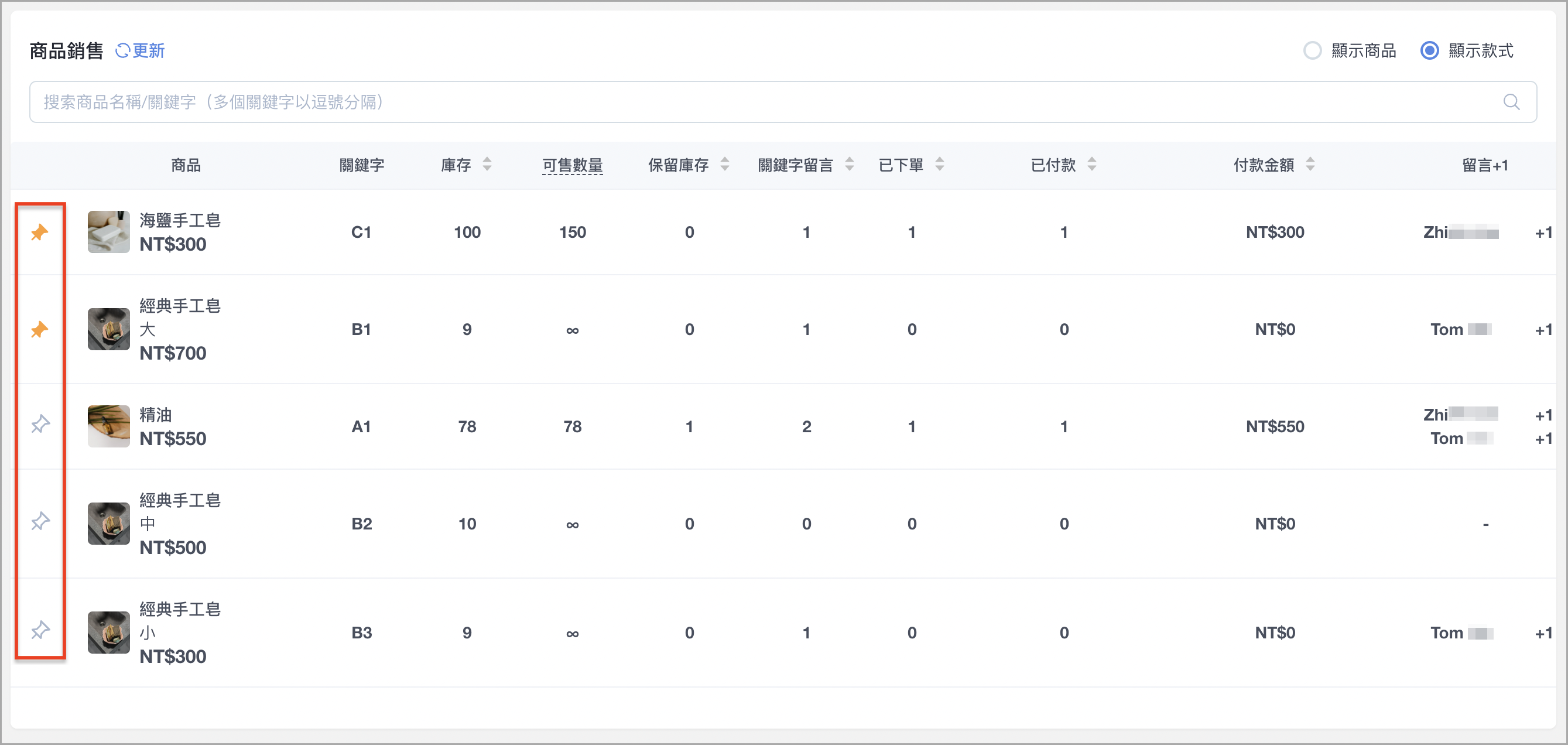This screenshot has width=1568, height=745.
Task: Click the 海鹽手工皂 product name
Action: [x=180, y=220]
